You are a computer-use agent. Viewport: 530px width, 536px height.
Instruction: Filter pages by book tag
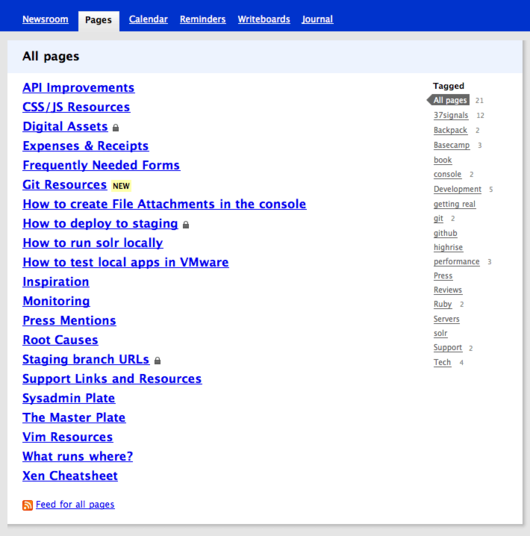pyautogui.click(x=442, y=160)
